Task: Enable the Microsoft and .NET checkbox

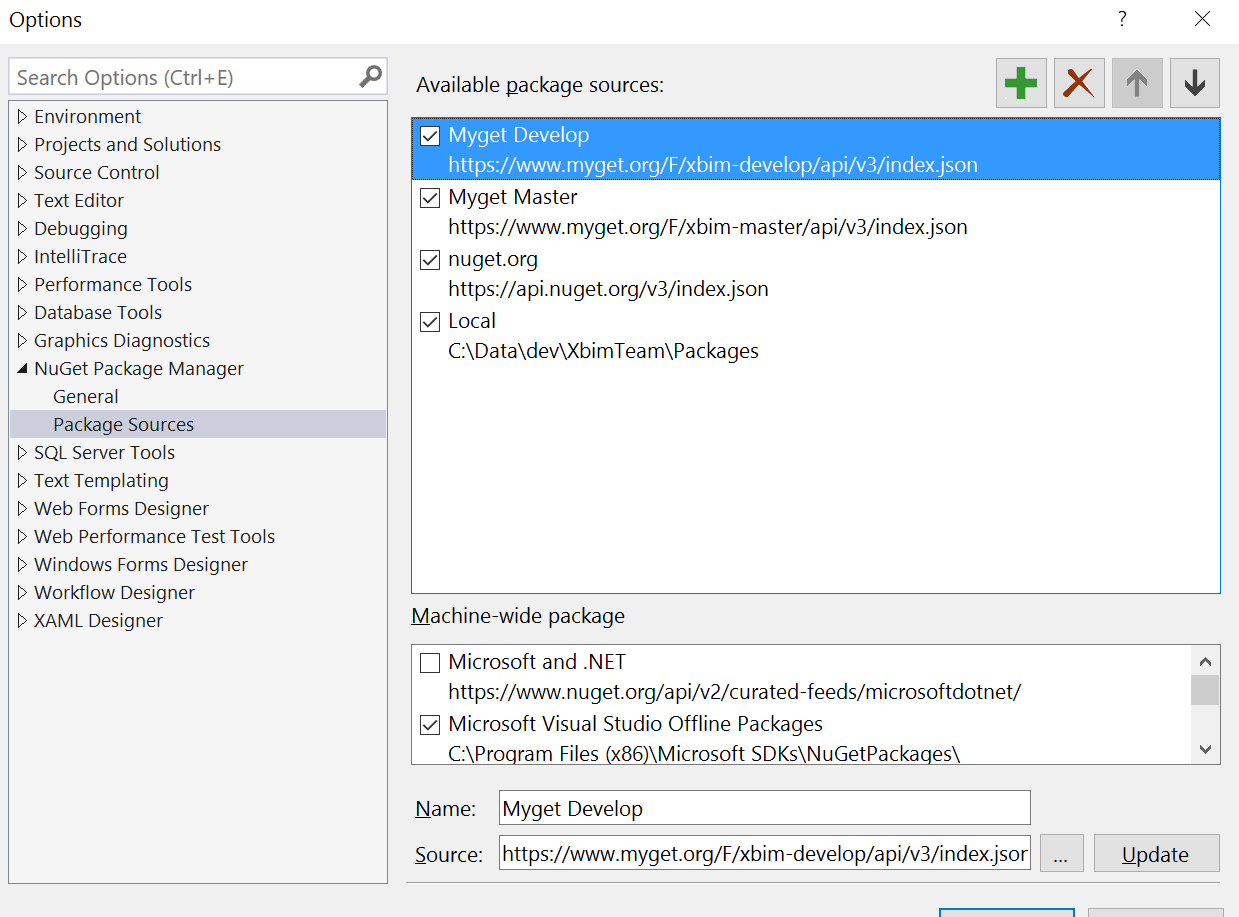Action: (430, 663)
